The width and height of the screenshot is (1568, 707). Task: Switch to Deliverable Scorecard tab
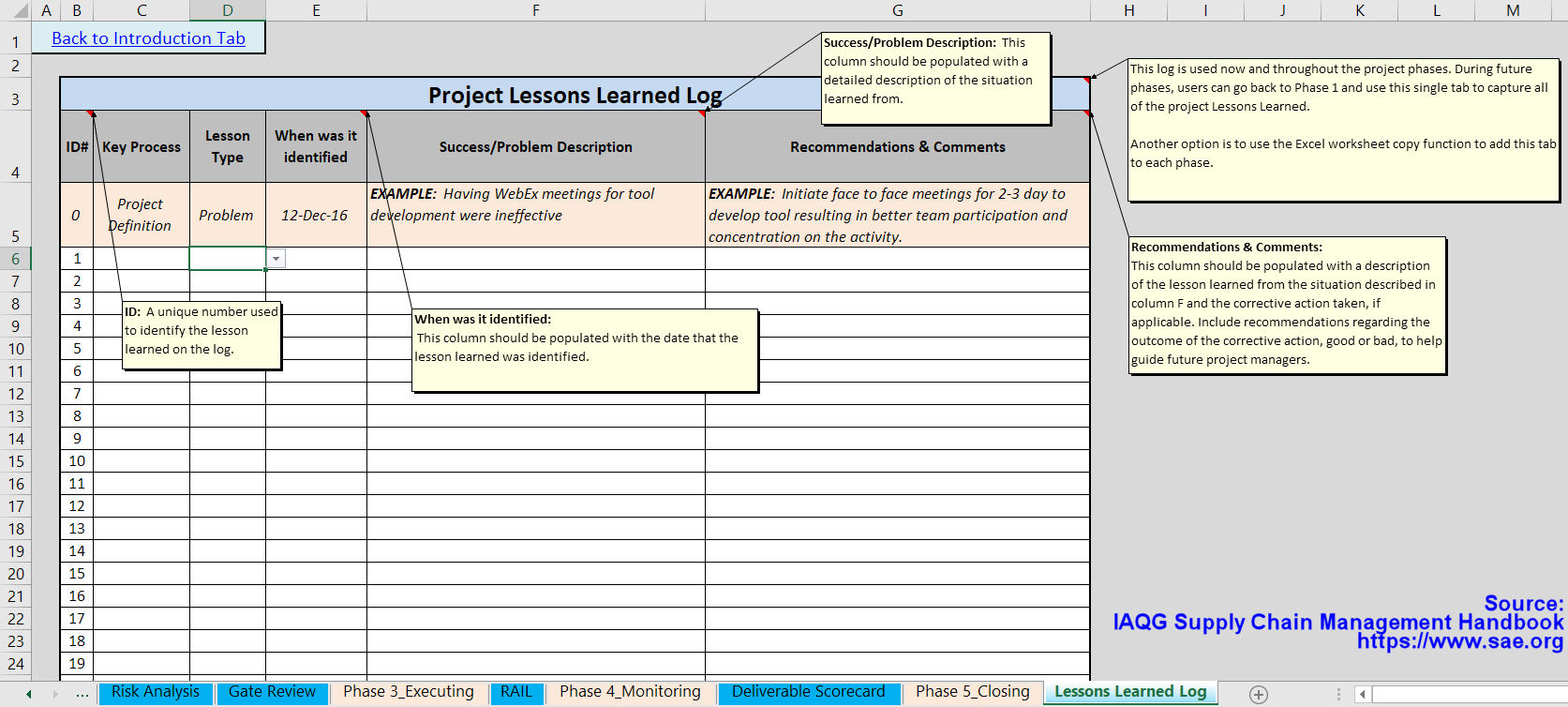[808, 692]
